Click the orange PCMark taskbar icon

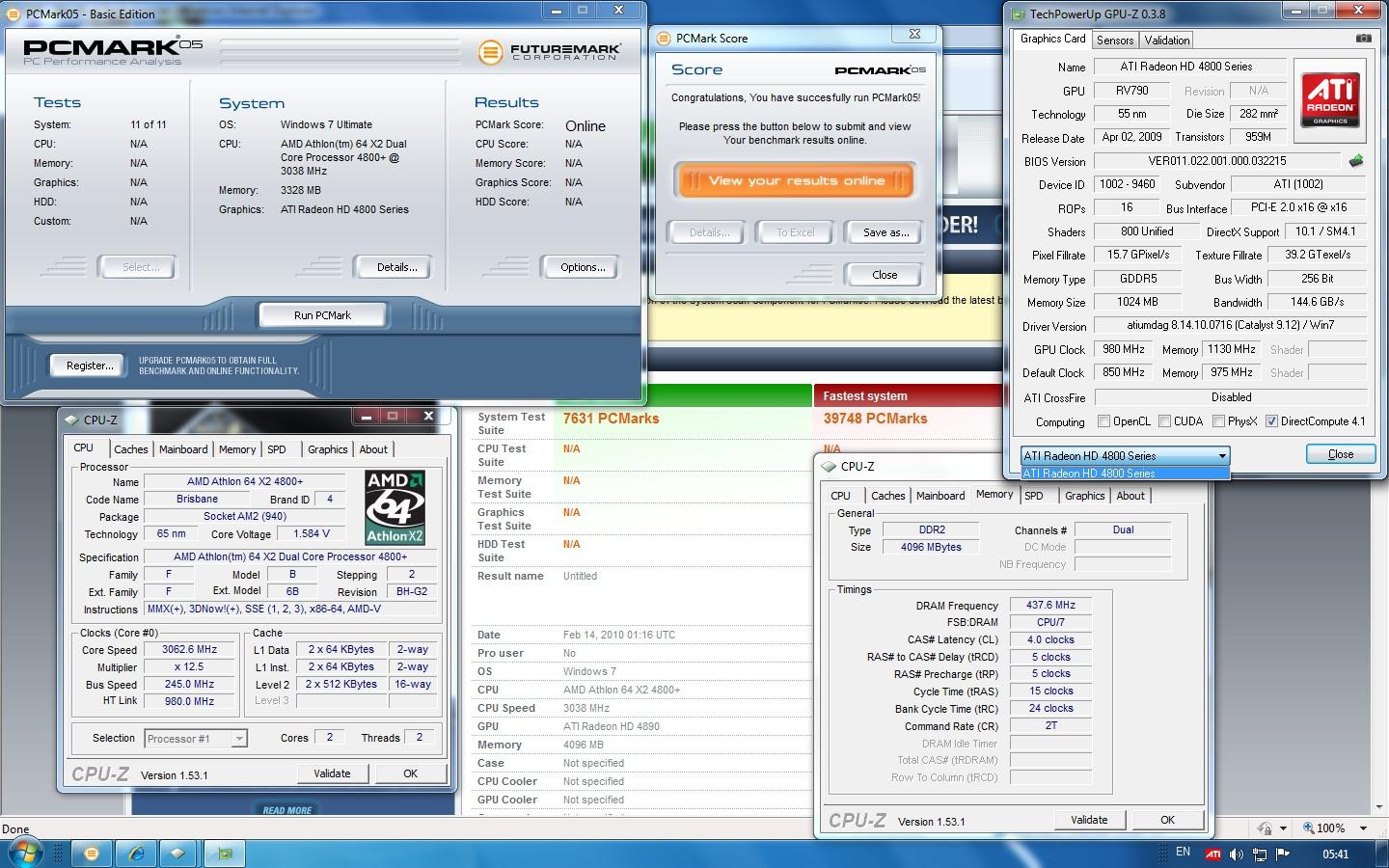(x=92, y=854)
